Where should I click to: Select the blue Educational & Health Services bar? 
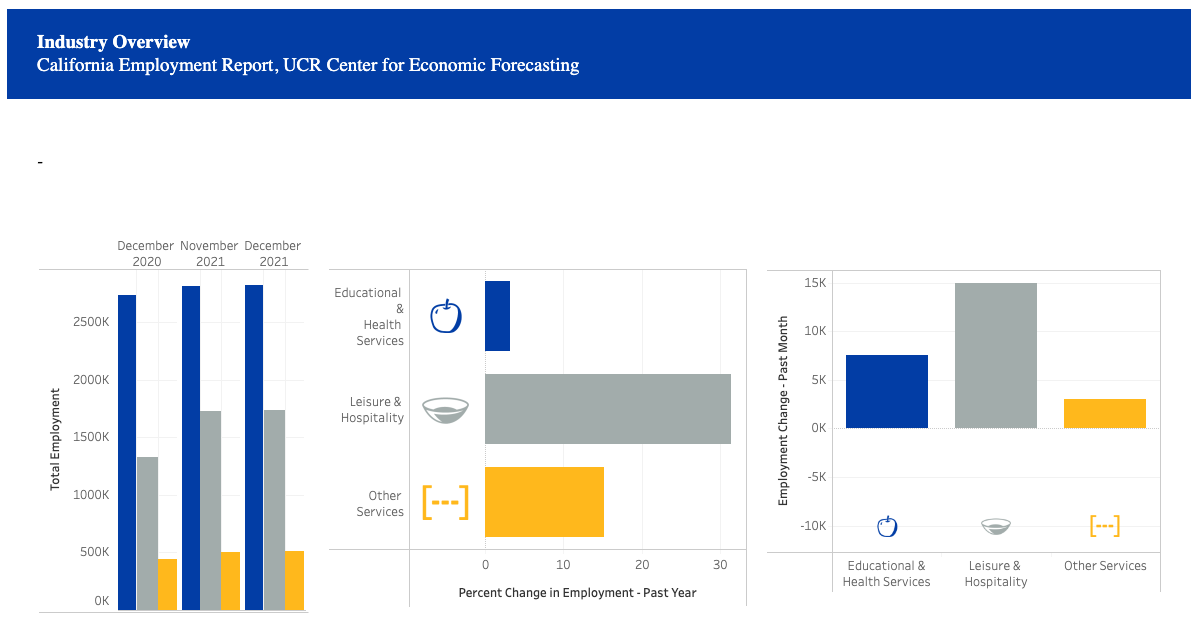496,315
